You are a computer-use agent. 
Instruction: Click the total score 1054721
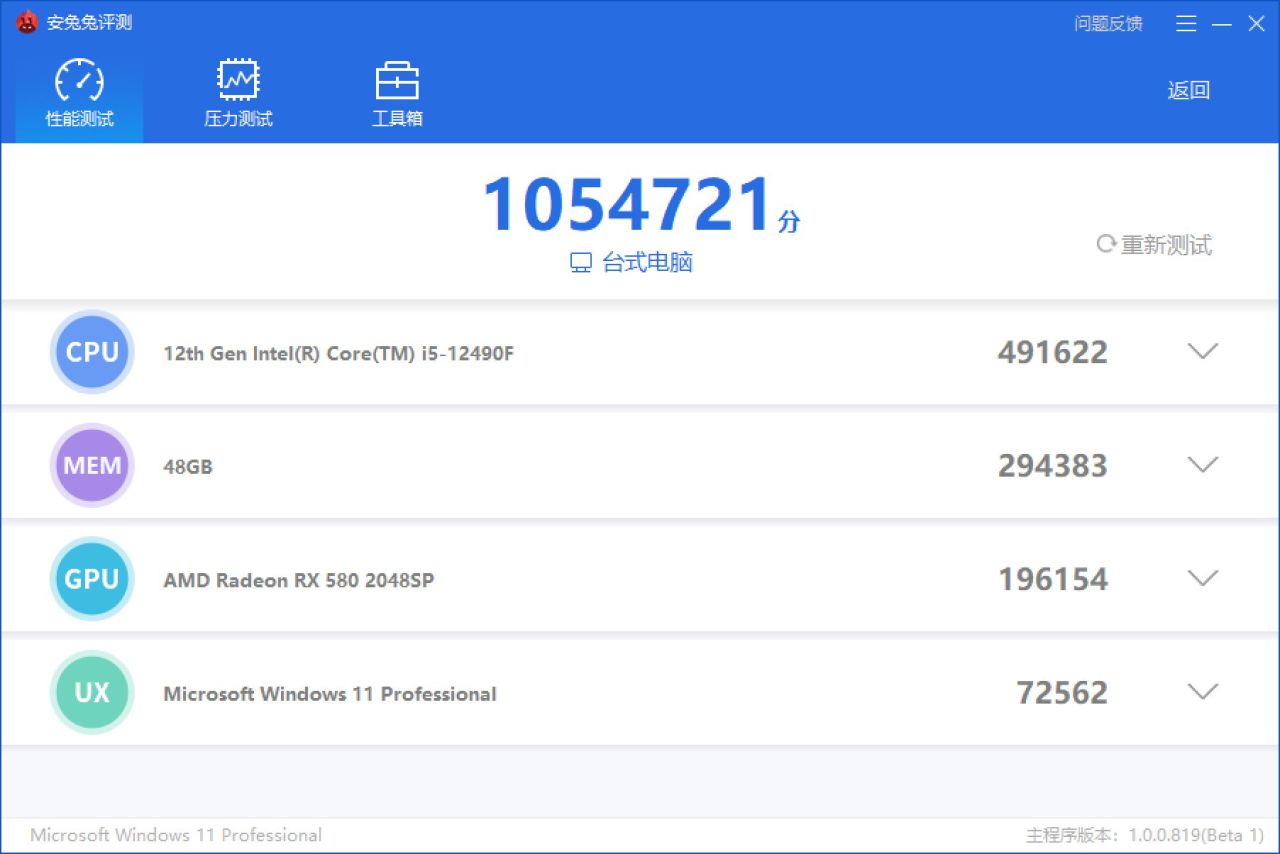pyautogui.click(x=629, y=205)
